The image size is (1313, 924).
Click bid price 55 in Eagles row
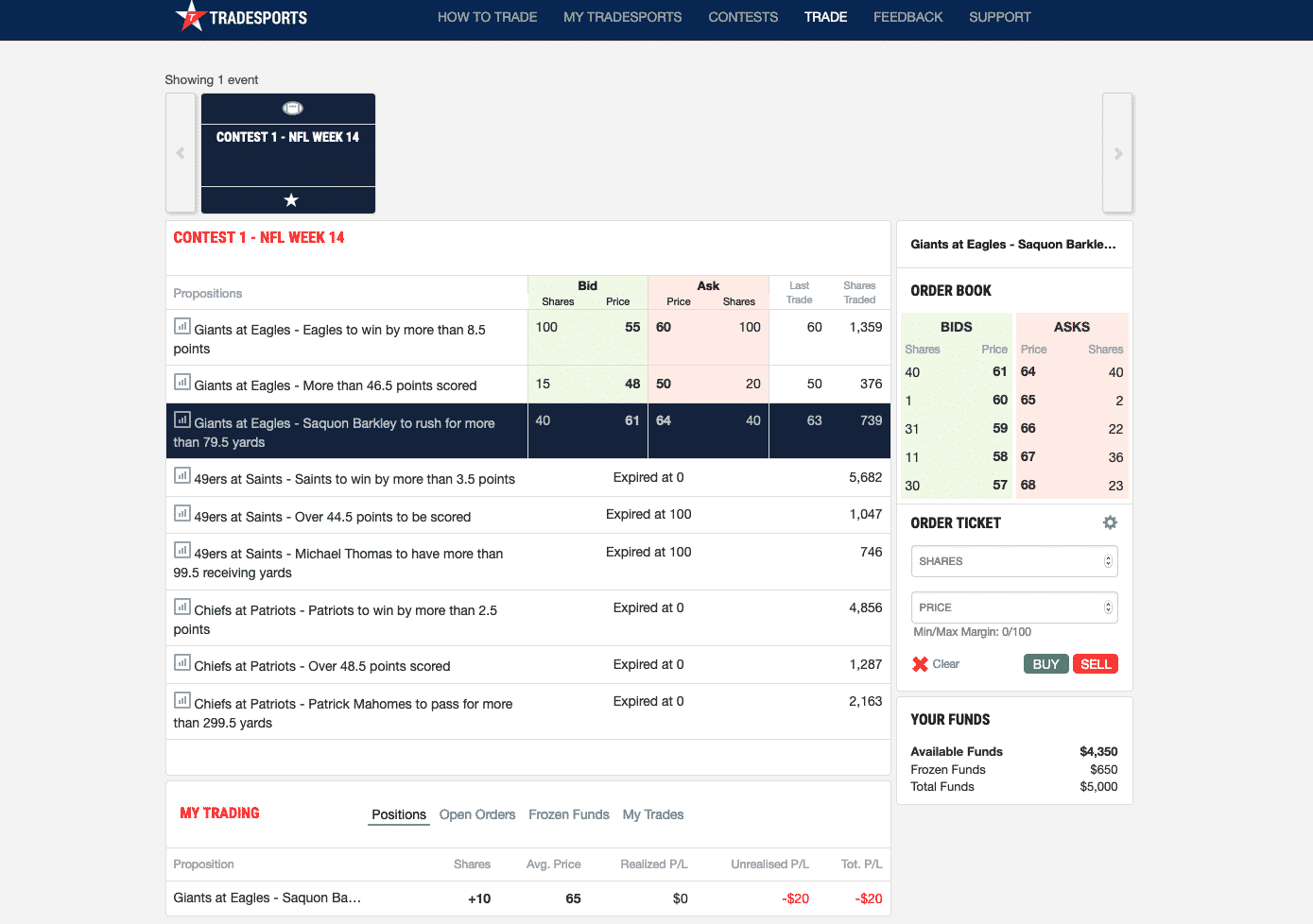[632, 327]
